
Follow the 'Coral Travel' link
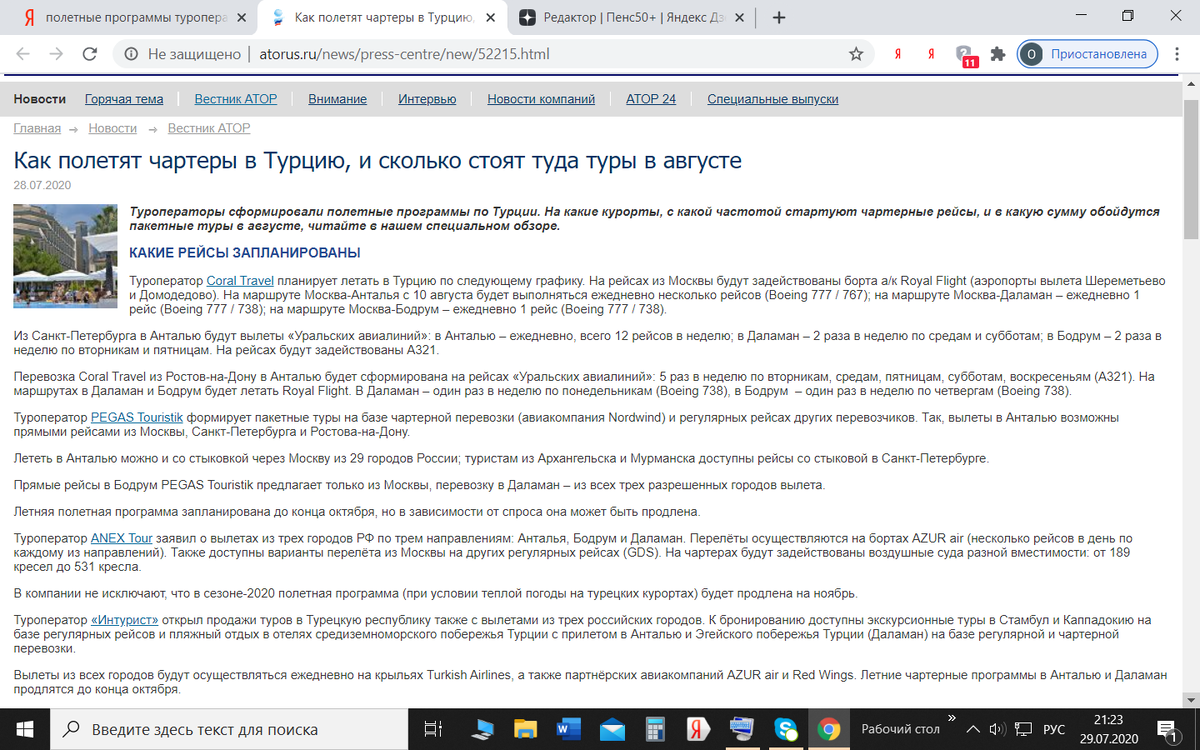240,282
